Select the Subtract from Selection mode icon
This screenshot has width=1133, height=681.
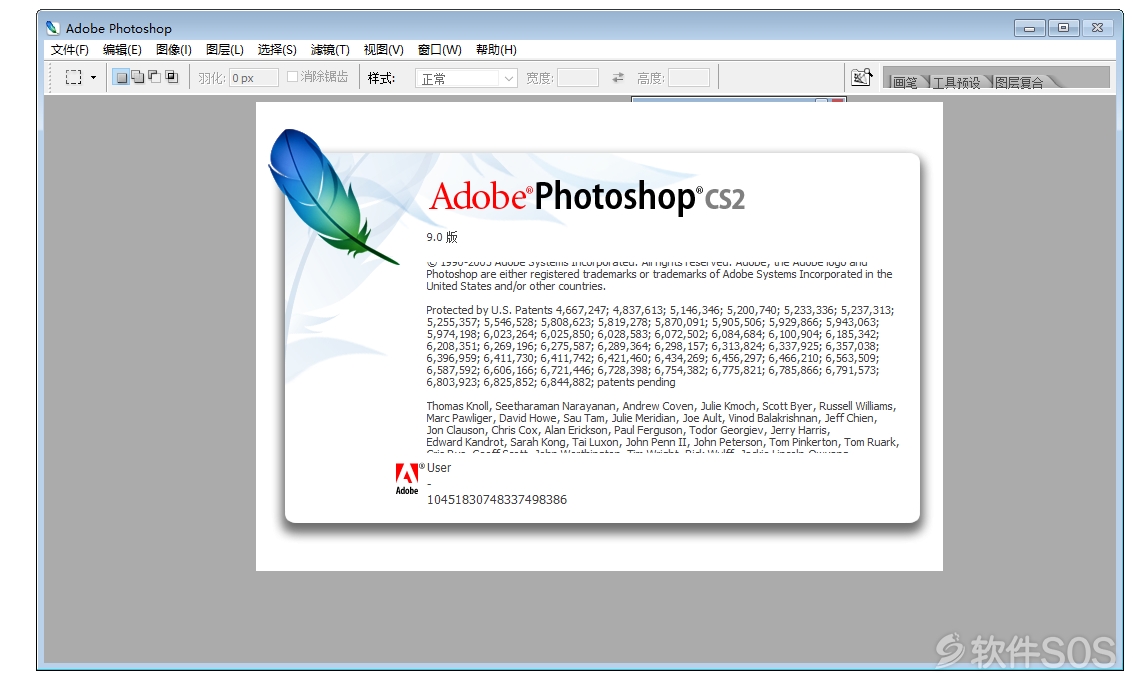click(155, 77)
